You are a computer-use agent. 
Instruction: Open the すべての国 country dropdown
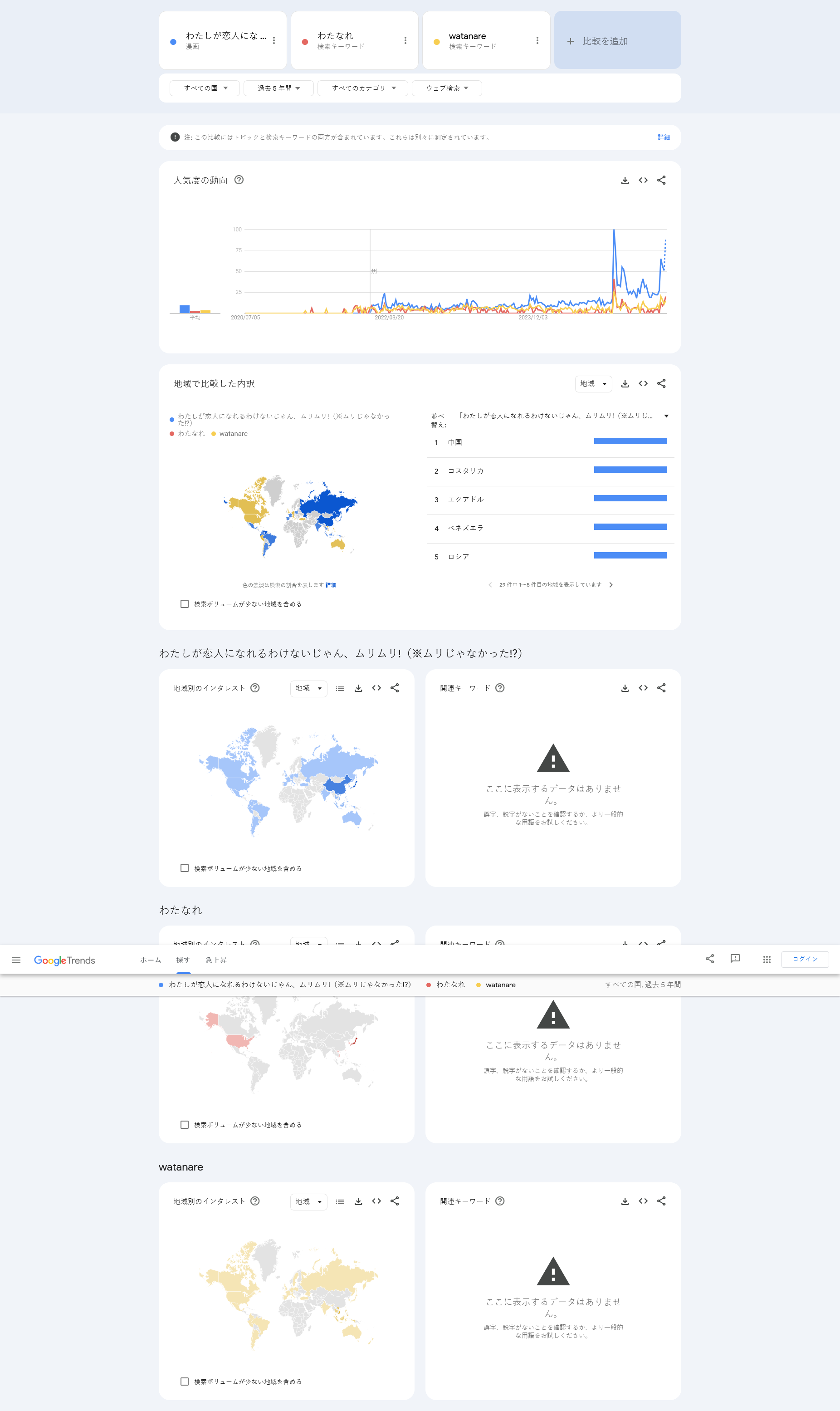[205, 88]
